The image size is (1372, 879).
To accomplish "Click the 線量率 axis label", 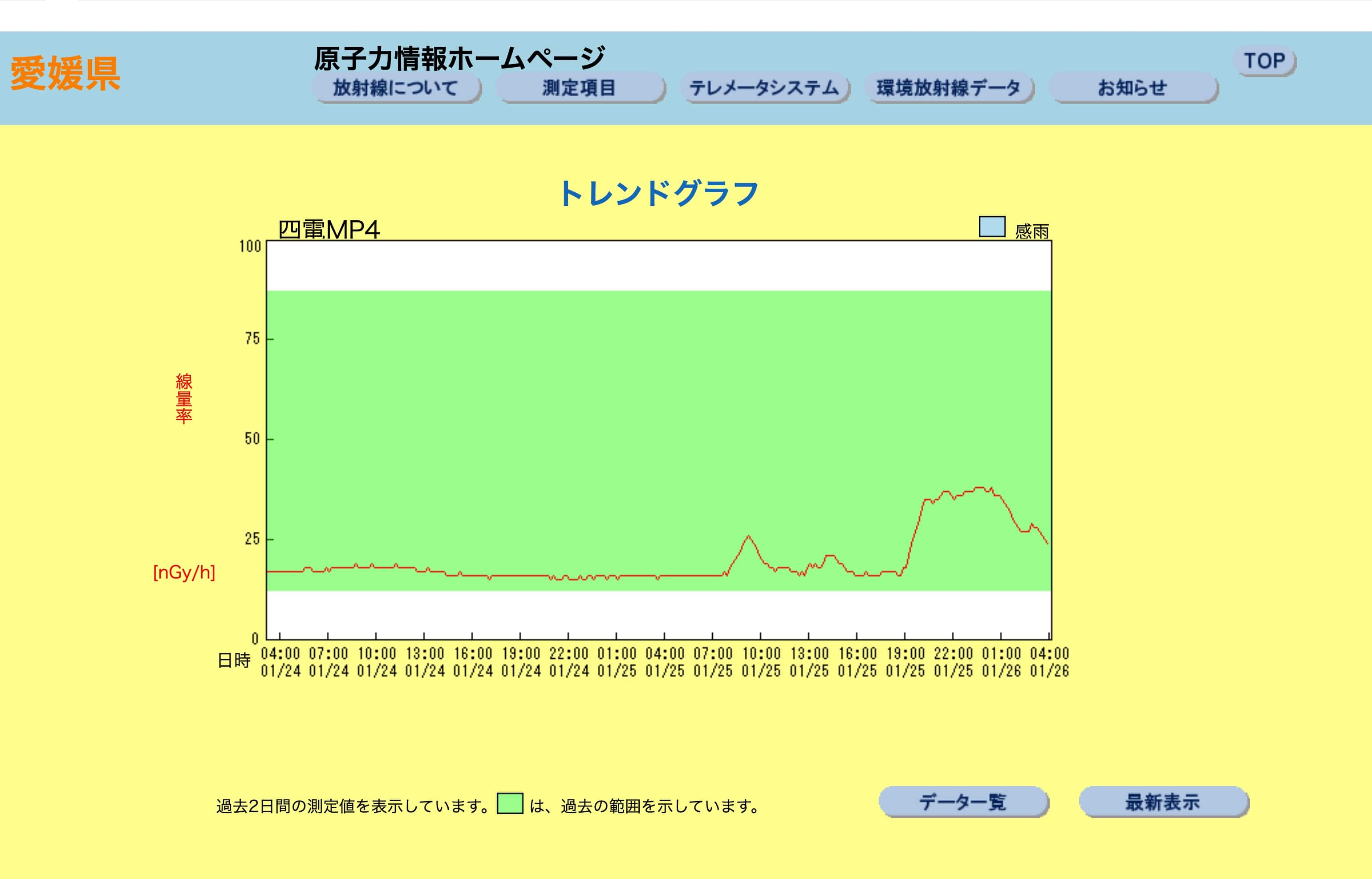I will [184, 398].
